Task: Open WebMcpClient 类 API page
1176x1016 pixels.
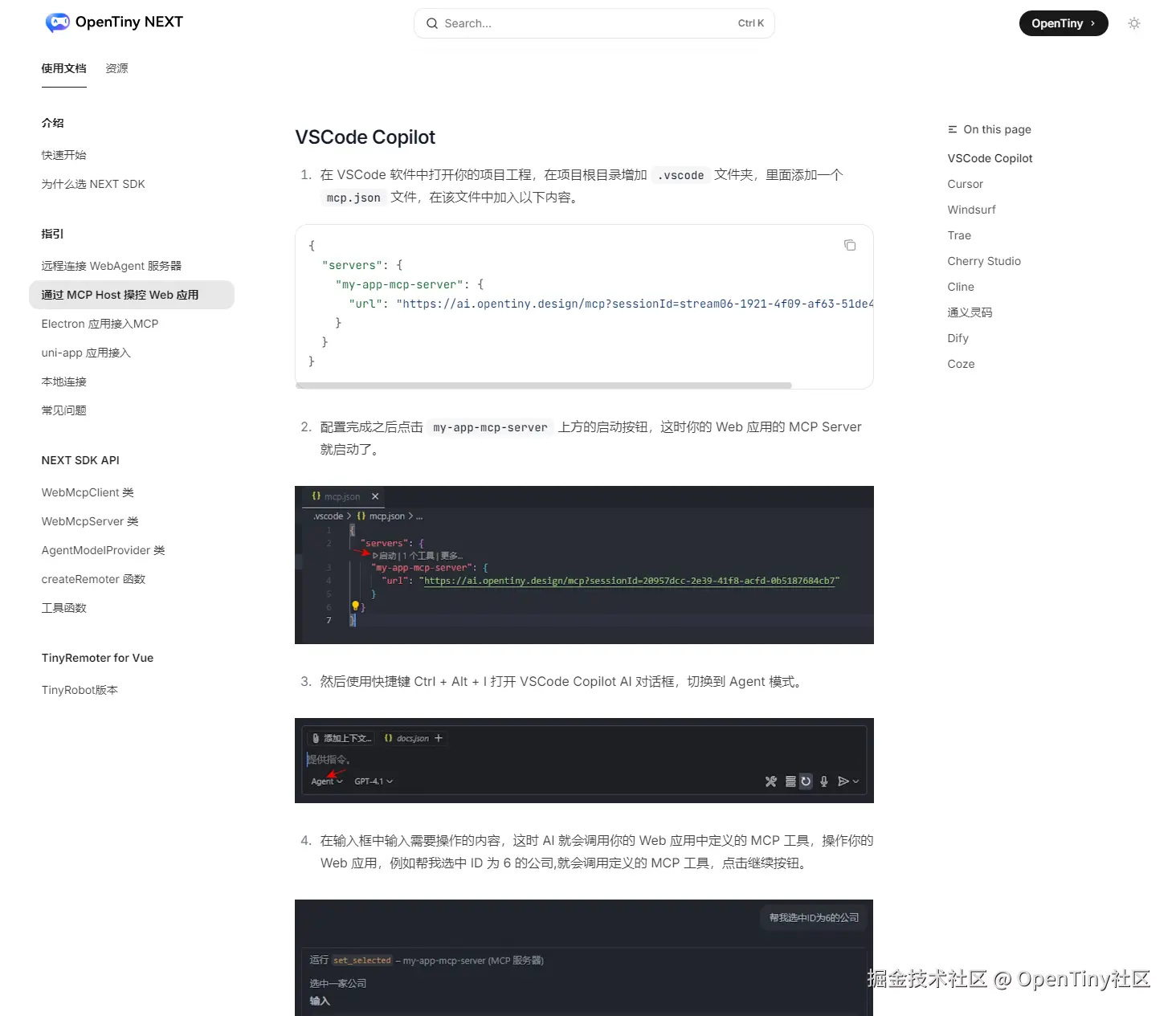Action: pos(88,492)
